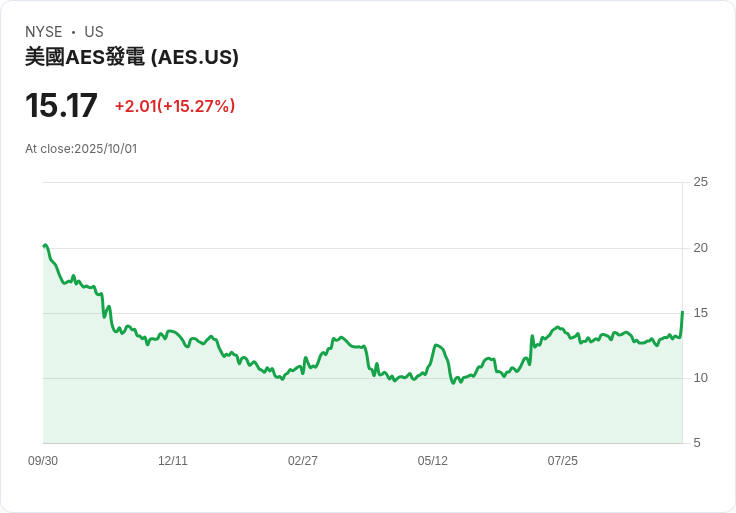Click the 05/12 date axis label

(433, 461)
